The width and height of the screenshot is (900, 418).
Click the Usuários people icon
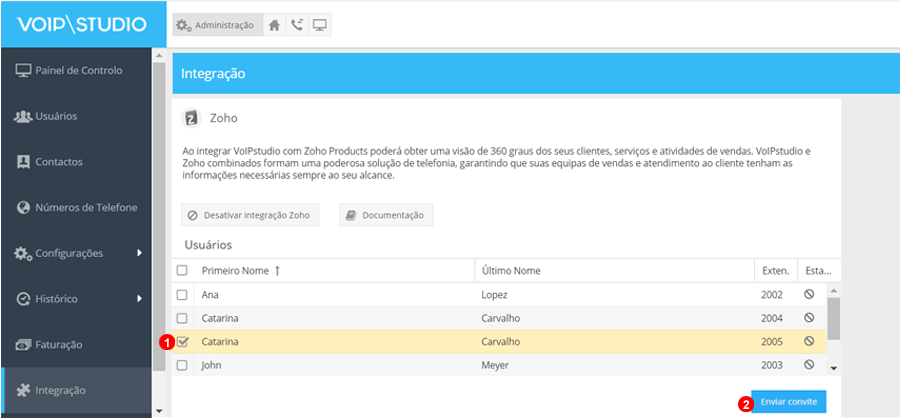pyautogui.click(x=22, y=116)
